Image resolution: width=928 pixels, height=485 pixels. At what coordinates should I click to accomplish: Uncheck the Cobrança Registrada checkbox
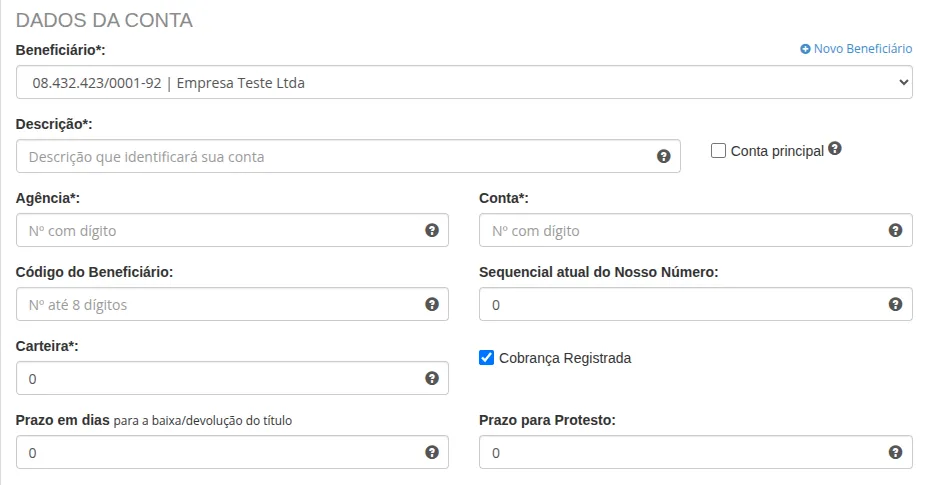487,357
